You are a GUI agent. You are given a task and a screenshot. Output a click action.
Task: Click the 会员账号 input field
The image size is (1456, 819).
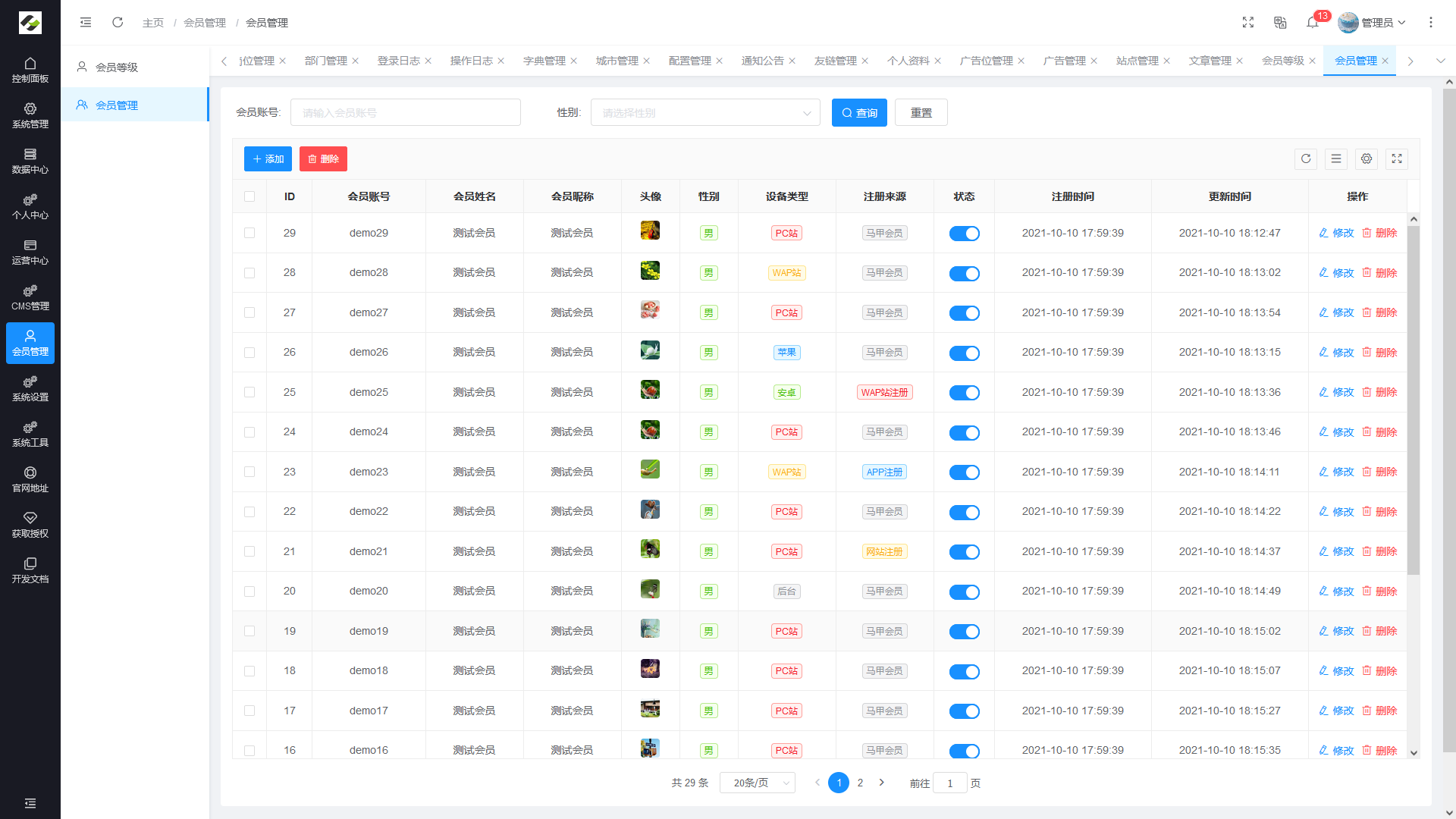point(405,113)
